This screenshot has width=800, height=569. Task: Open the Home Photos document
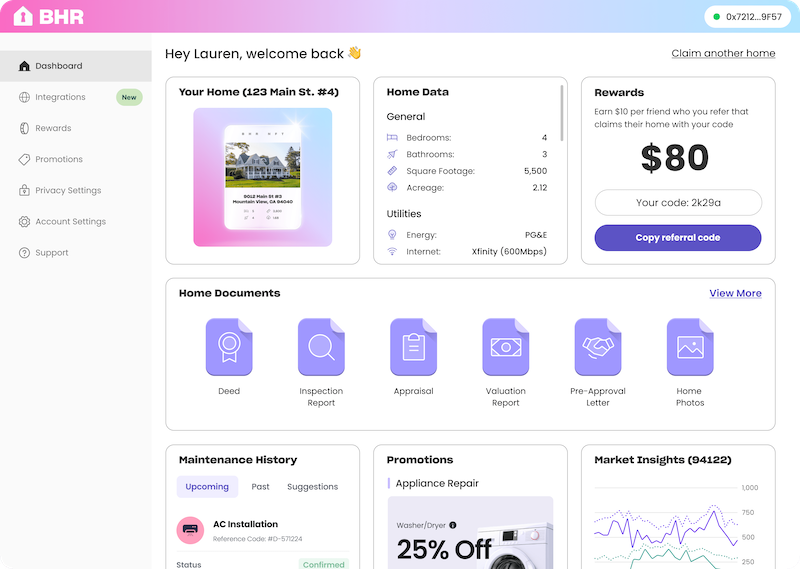[x=689, y=347]
